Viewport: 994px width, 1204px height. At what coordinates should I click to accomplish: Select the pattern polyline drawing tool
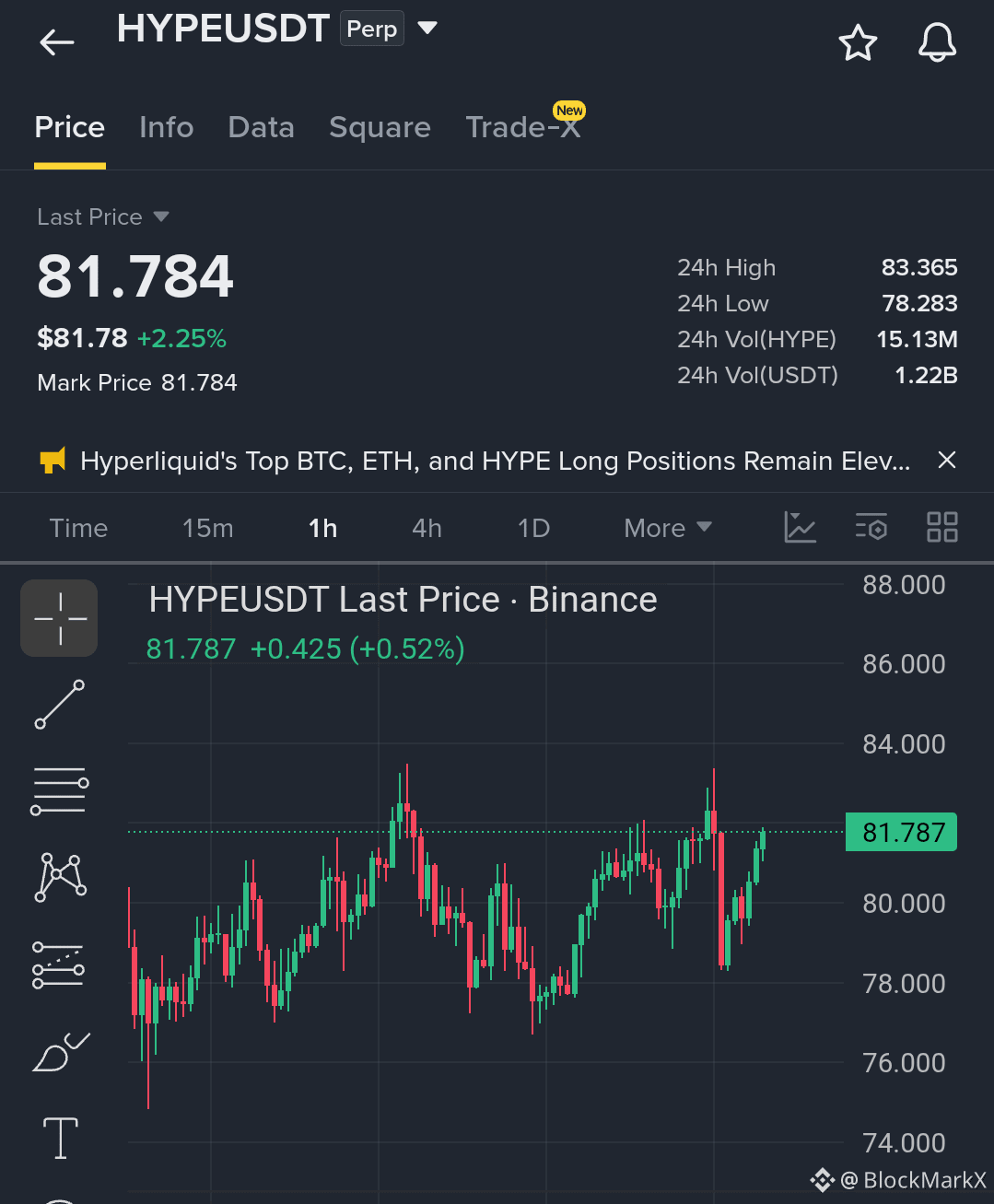[x=60, y=877]
